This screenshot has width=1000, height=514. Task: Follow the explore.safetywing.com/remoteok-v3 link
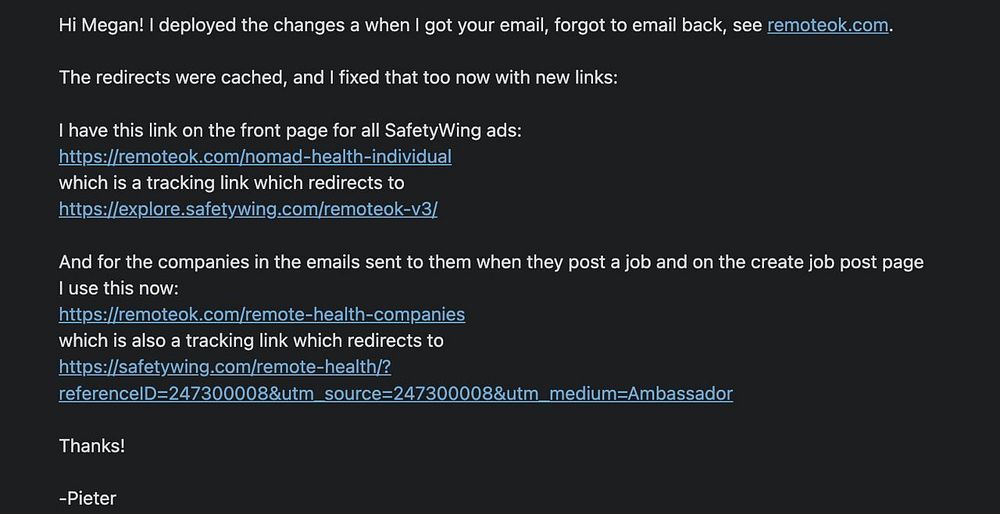(248, 209)
